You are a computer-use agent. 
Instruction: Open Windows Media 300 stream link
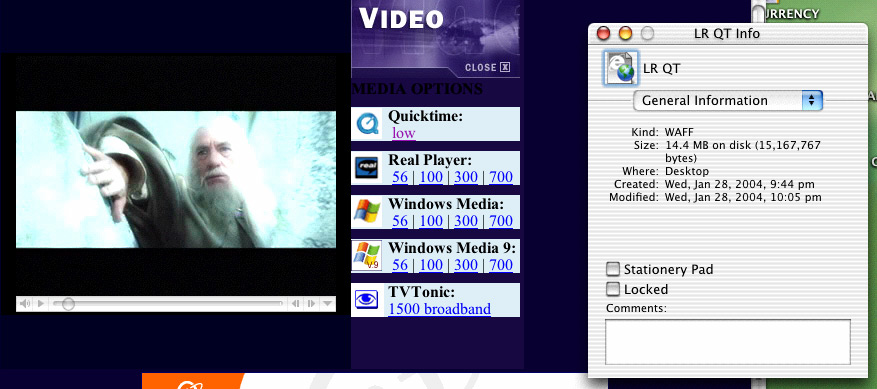[466, 221]
